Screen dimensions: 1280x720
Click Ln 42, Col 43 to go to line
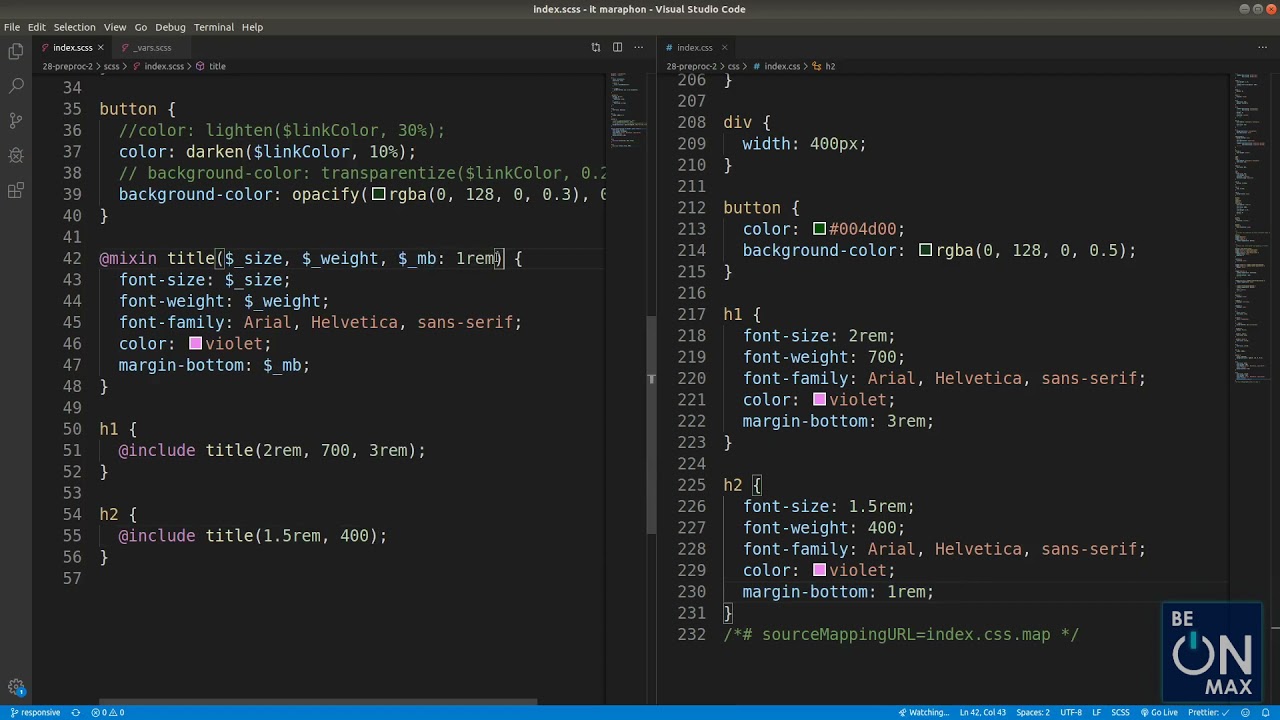click(x=982, y=712)
